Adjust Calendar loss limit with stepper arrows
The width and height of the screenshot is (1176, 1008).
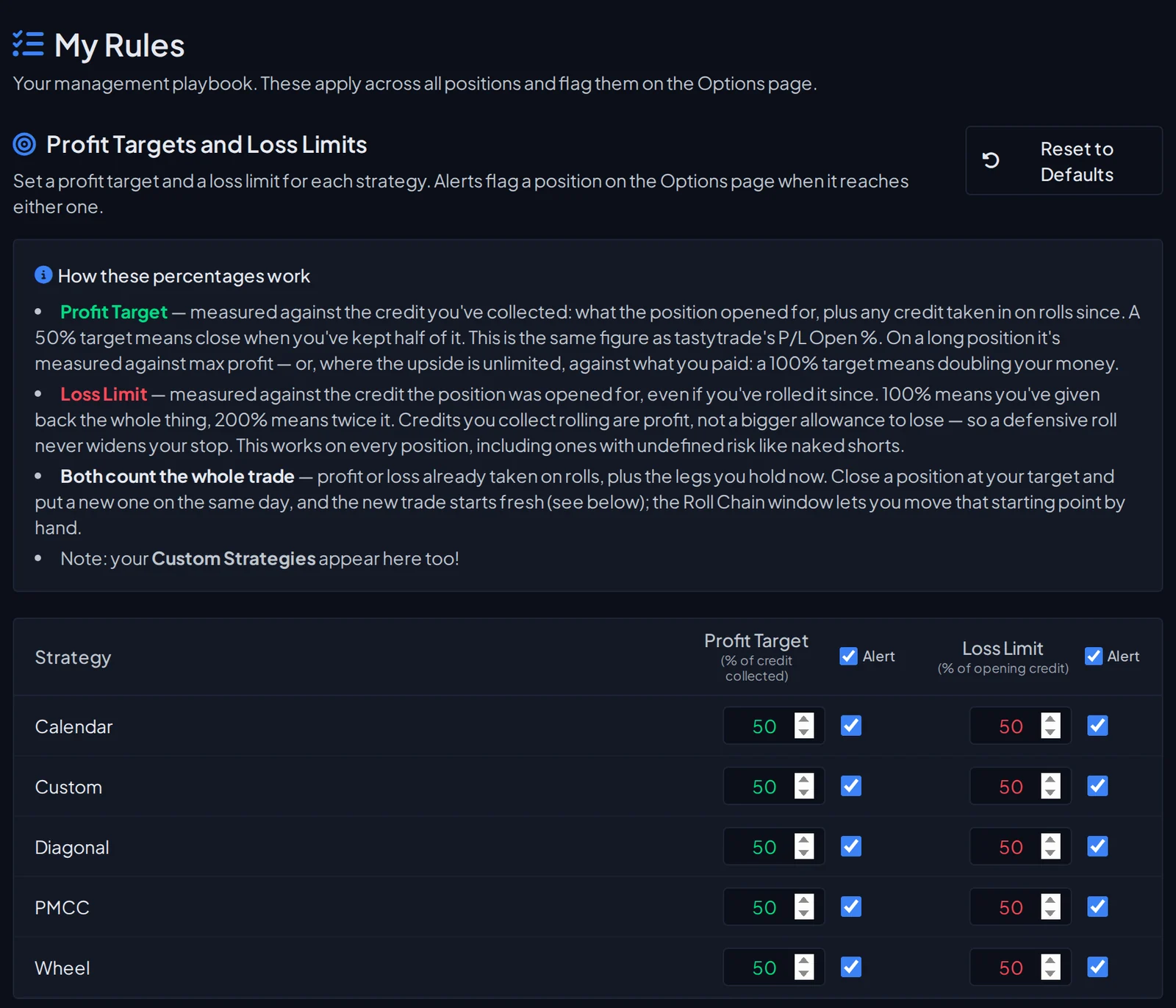(1050, 726)
